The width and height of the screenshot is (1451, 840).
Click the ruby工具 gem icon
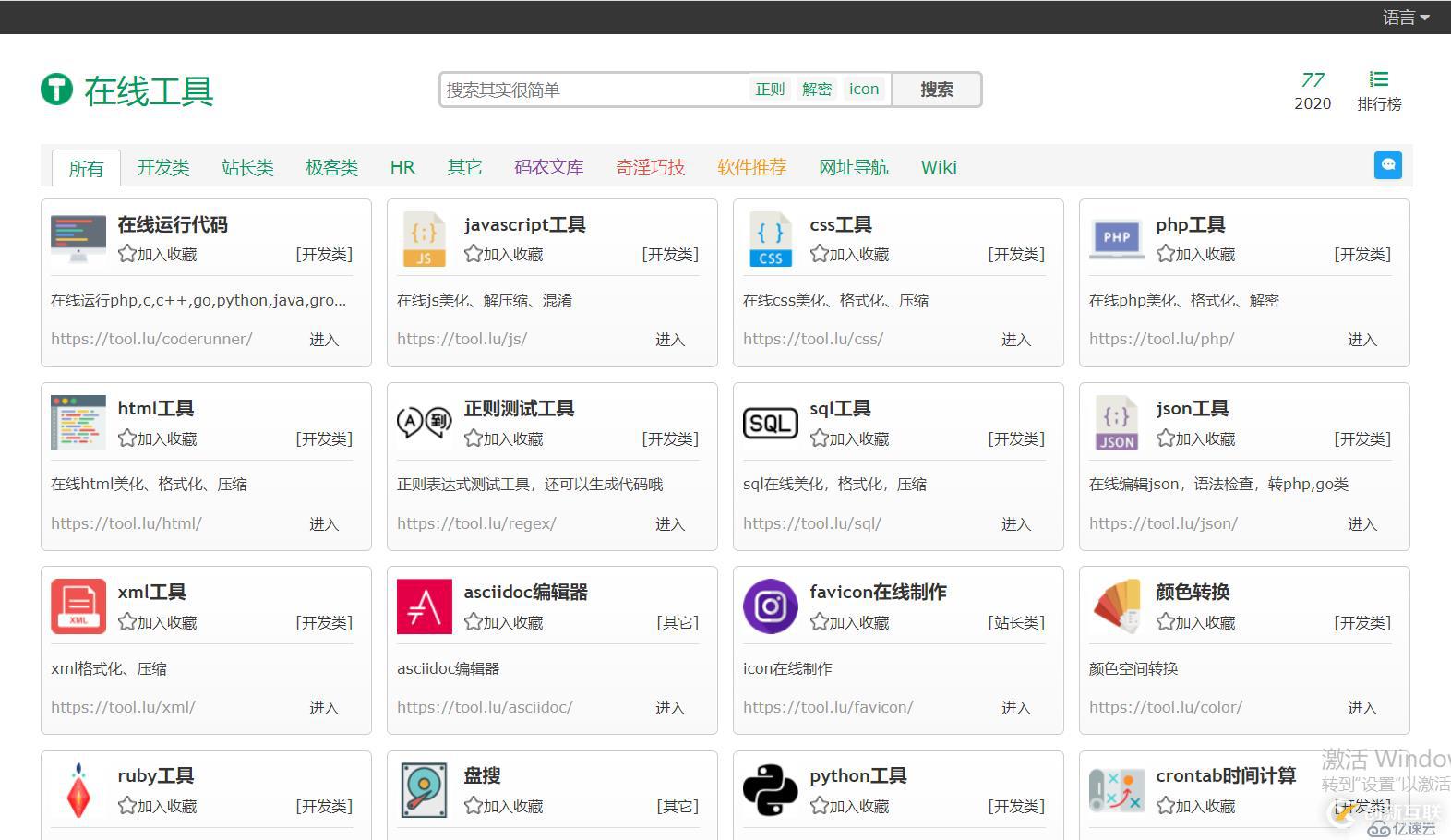tap(78, 790)
